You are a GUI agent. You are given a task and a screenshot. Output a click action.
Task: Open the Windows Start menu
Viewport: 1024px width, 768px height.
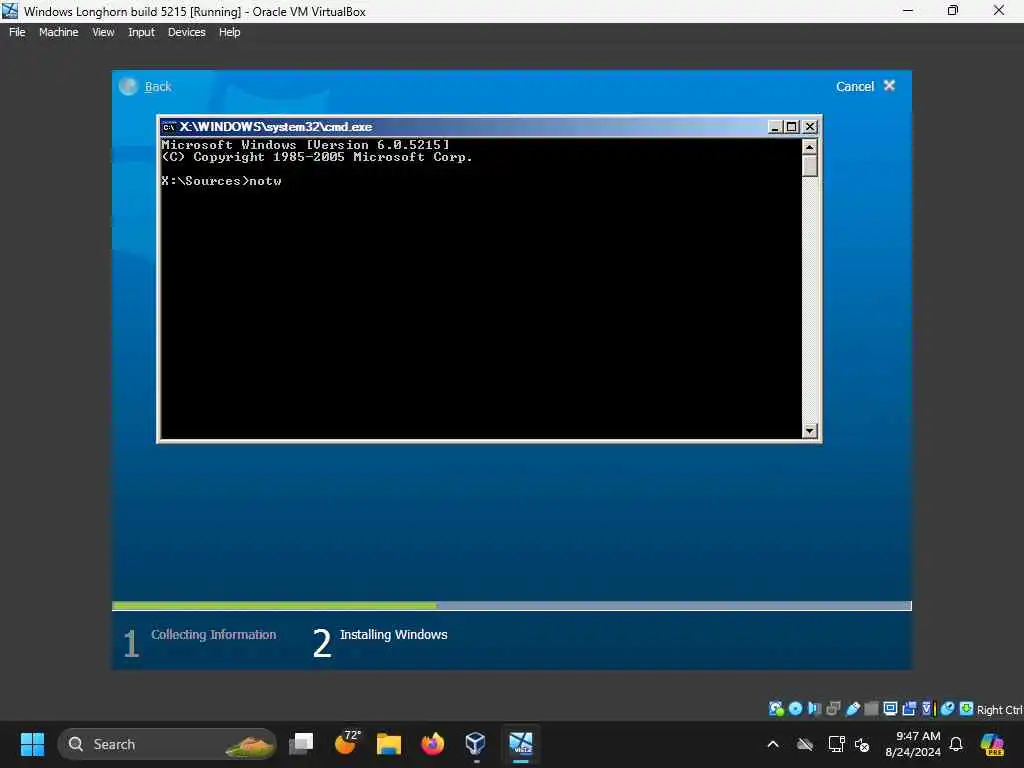(32, 744)
